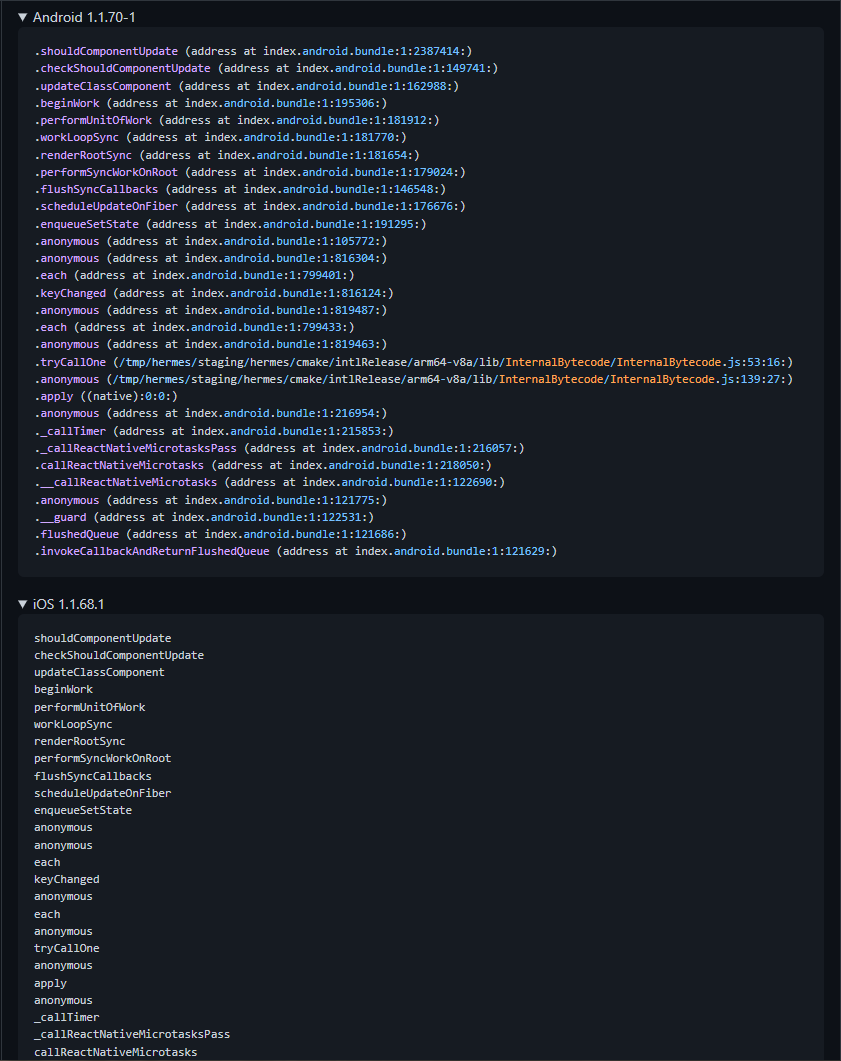This screenshot has height=1061, width=841.
Task: Select the .anonymous line with address 121775
Action: tap(211, 500)
